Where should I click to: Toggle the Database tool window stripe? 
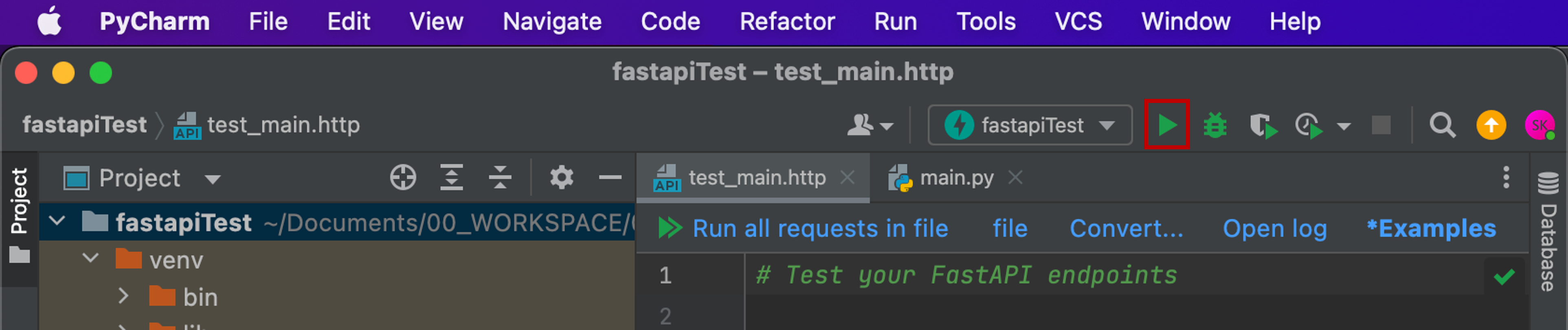pos(1548,231)
